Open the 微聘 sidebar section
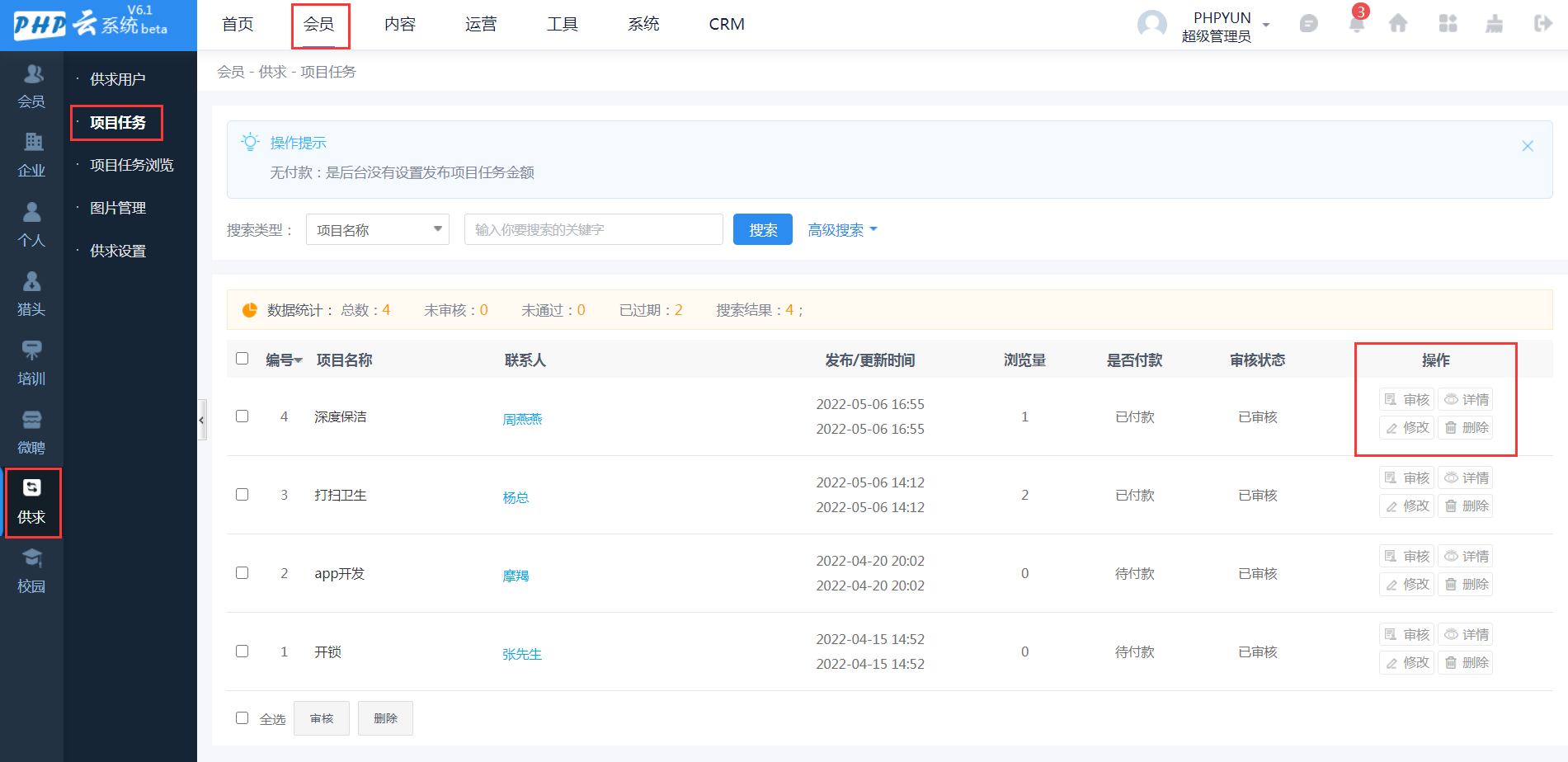The width and height of the screenshot is (1568, 762). 31,432
